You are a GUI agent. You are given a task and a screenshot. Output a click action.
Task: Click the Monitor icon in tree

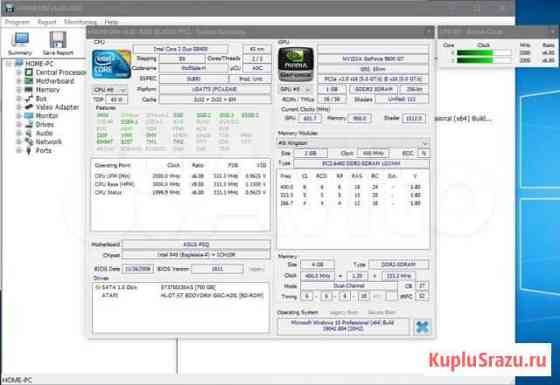coord(29,116)
